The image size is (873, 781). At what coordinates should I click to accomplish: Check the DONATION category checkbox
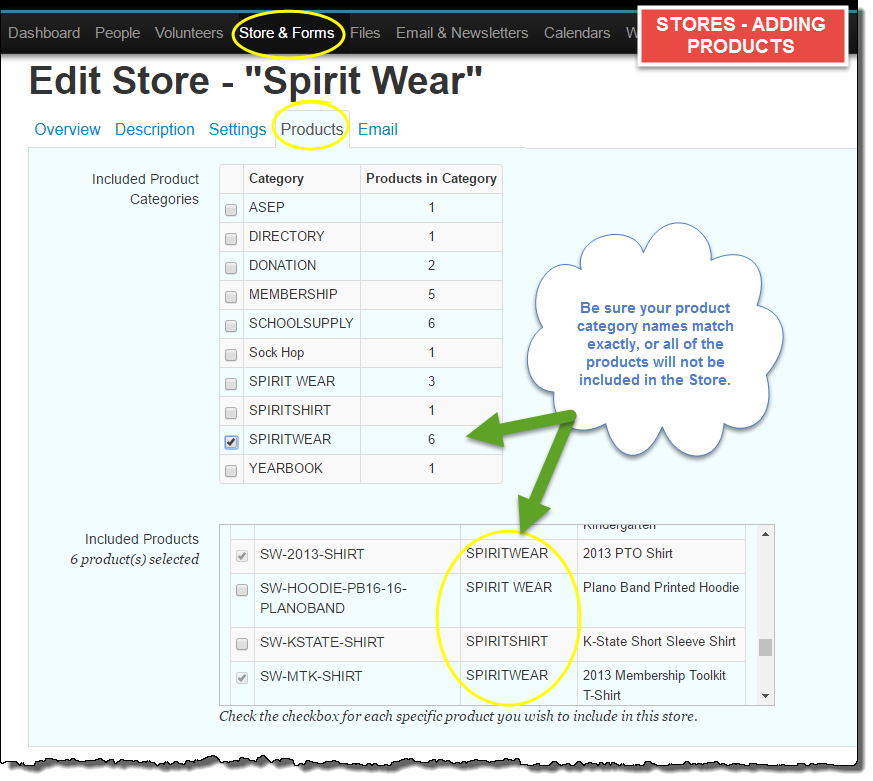(230, 268)
